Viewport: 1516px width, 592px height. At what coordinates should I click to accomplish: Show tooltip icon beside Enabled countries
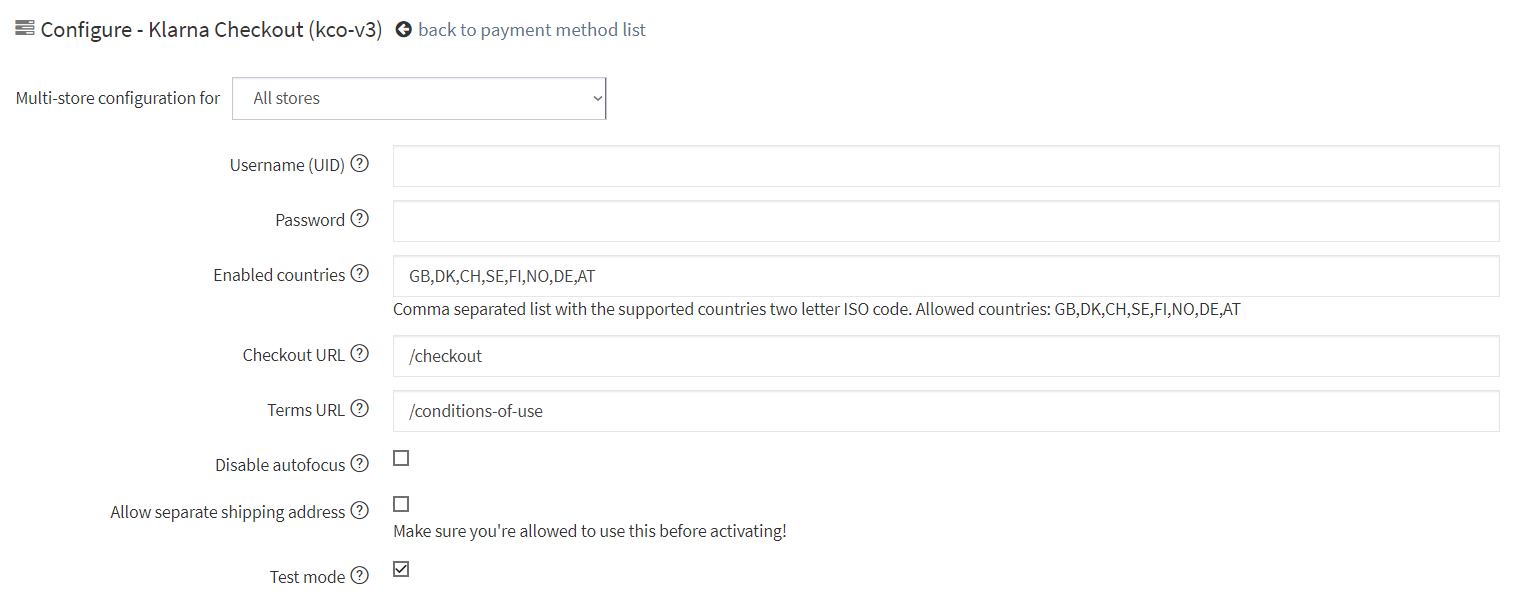(x=360, y=274)
